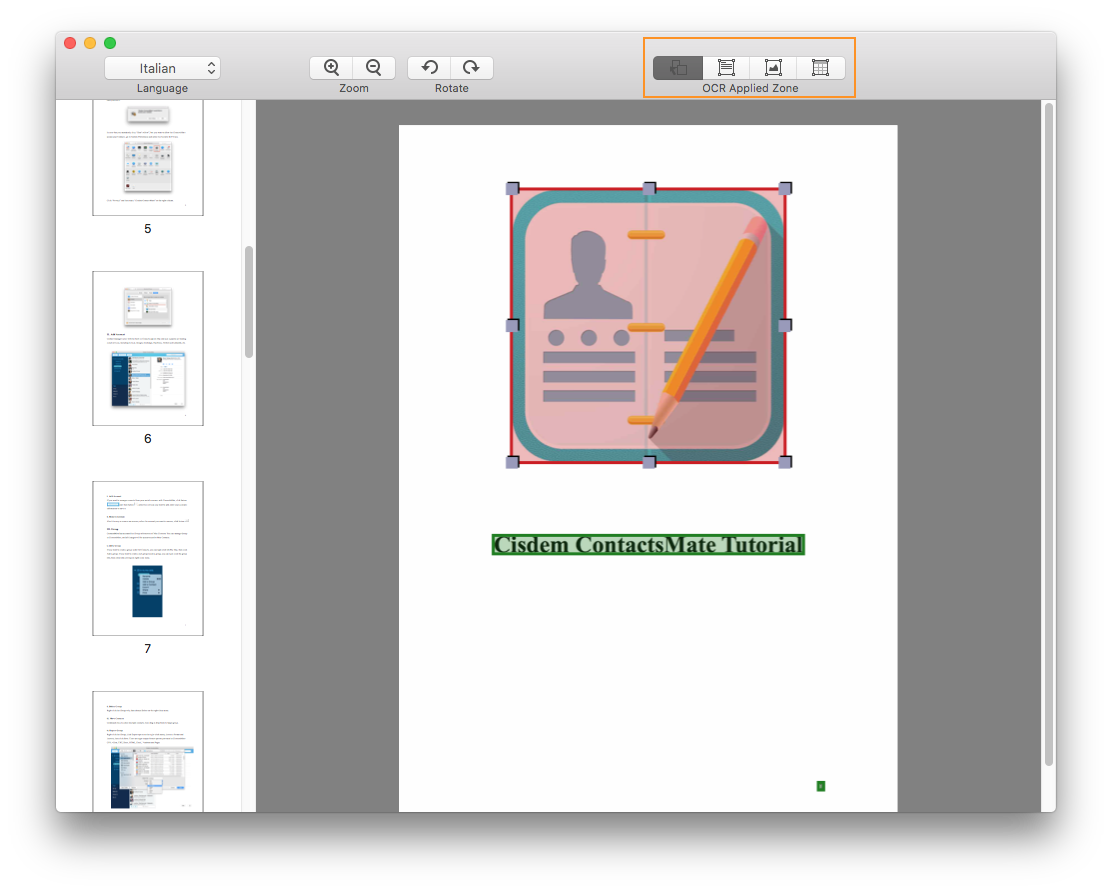Click the right-middle handle of image zone
1112x892 pixels.
pyautogui.click(x=785, y=325)
